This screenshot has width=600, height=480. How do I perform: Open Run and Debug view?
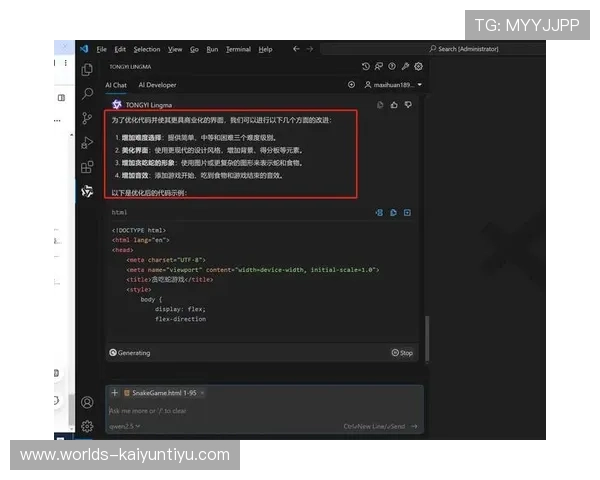click(x=88, y=142)
